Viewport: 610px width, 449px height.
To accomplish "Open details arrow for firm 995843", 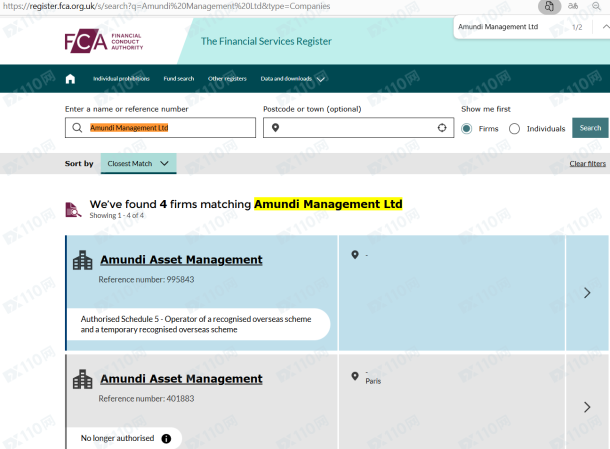I will pos(587,292).
